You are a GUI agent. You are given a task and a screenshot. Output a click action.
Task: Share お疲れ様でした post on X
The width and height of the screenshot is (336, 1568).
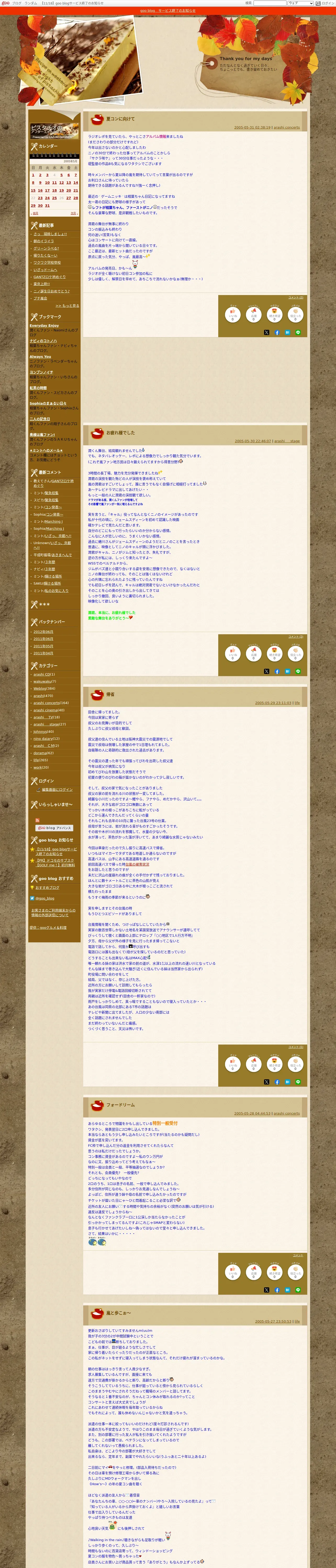point(266,671)
